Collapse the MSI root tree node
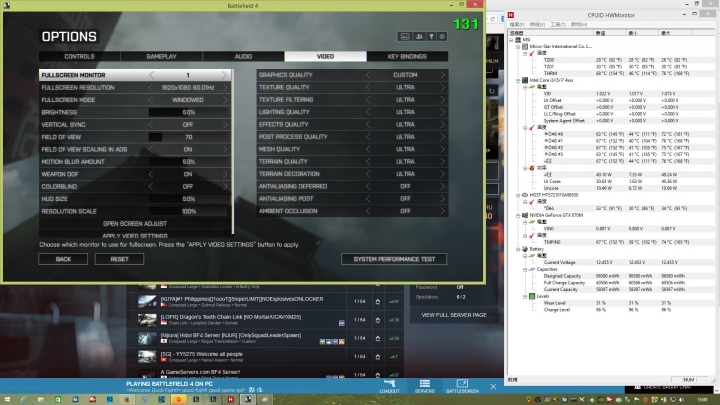Screen dimensions: 720x405 (x=511, y=40)
